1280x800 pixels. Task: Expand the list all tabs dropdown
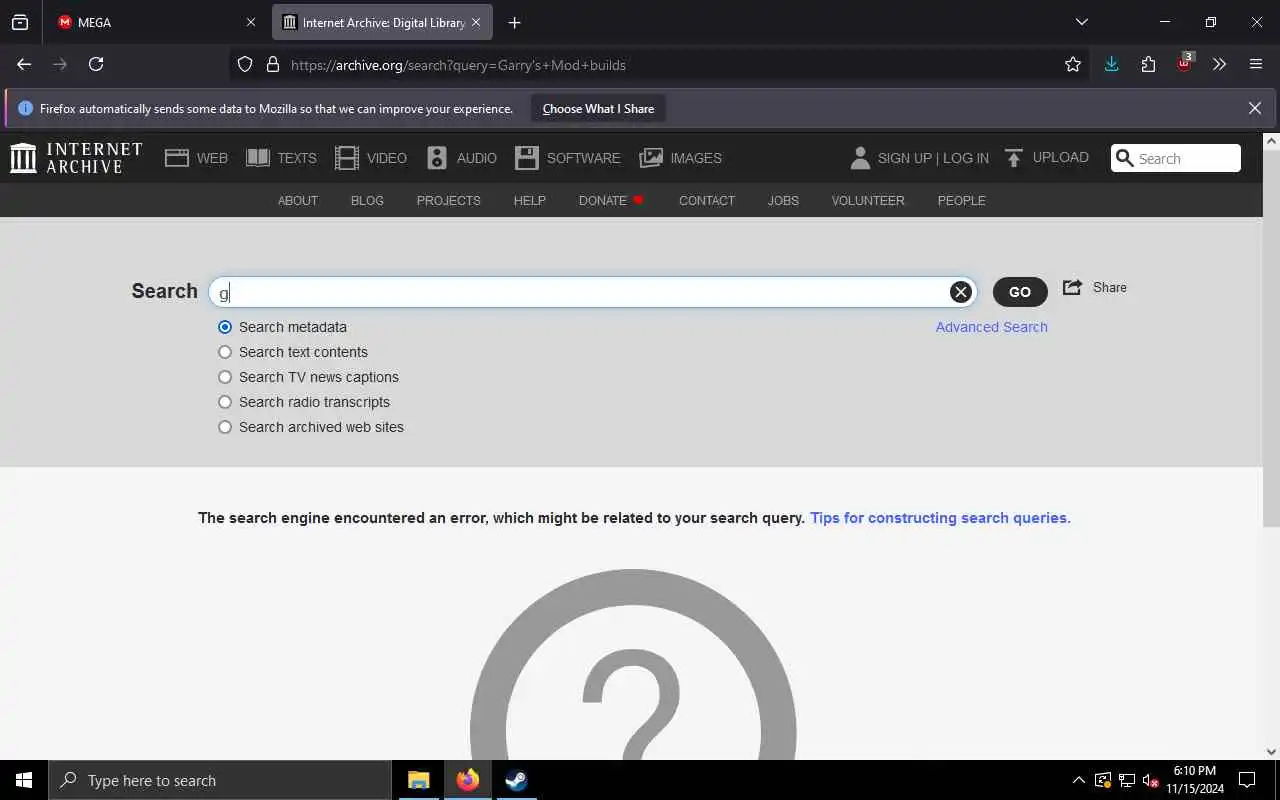1081,22
